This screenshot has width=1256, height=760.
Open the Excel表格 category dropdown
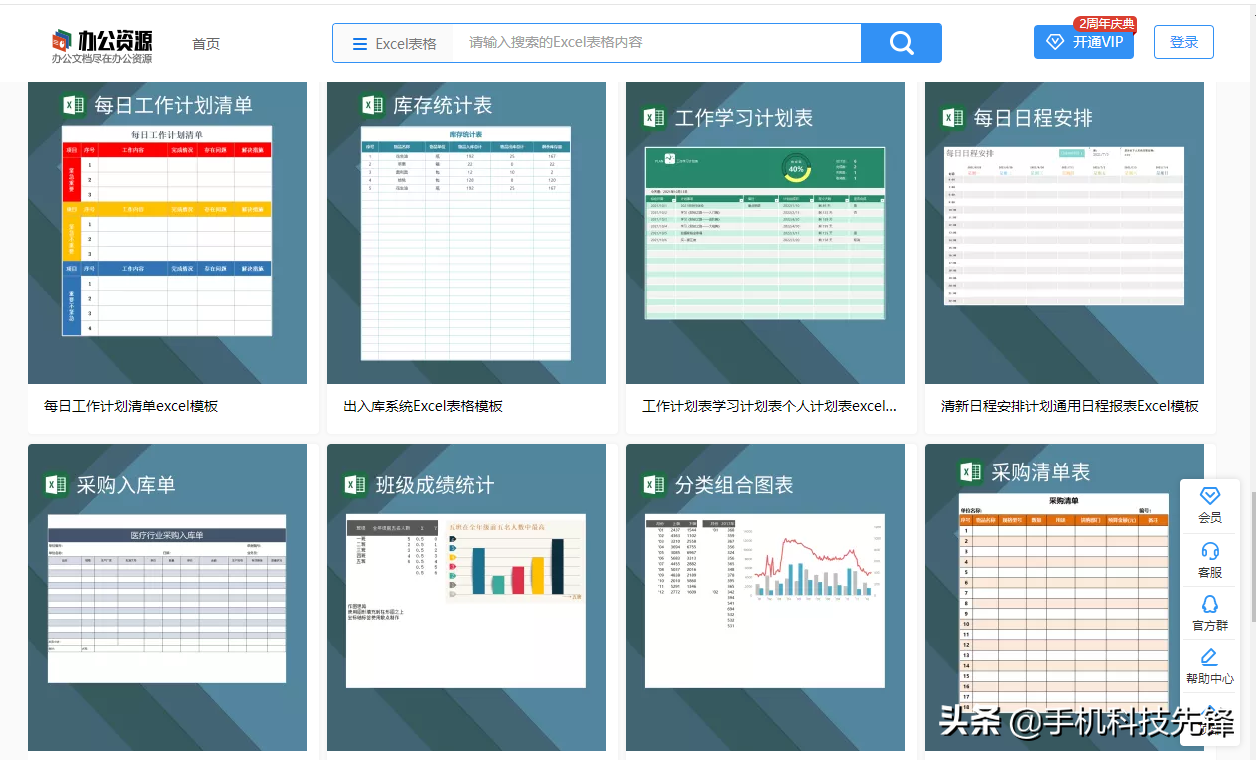click(x=394, y=44)
